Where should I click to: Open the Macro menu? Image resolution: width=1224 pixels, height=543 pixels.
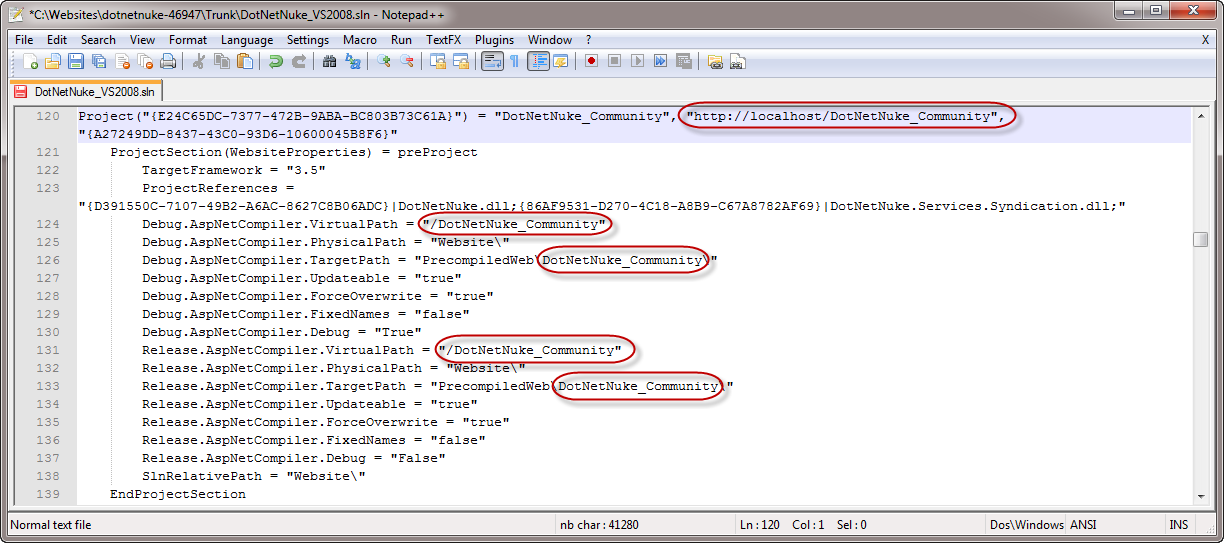pyautogui.click(x=360, y=40)
